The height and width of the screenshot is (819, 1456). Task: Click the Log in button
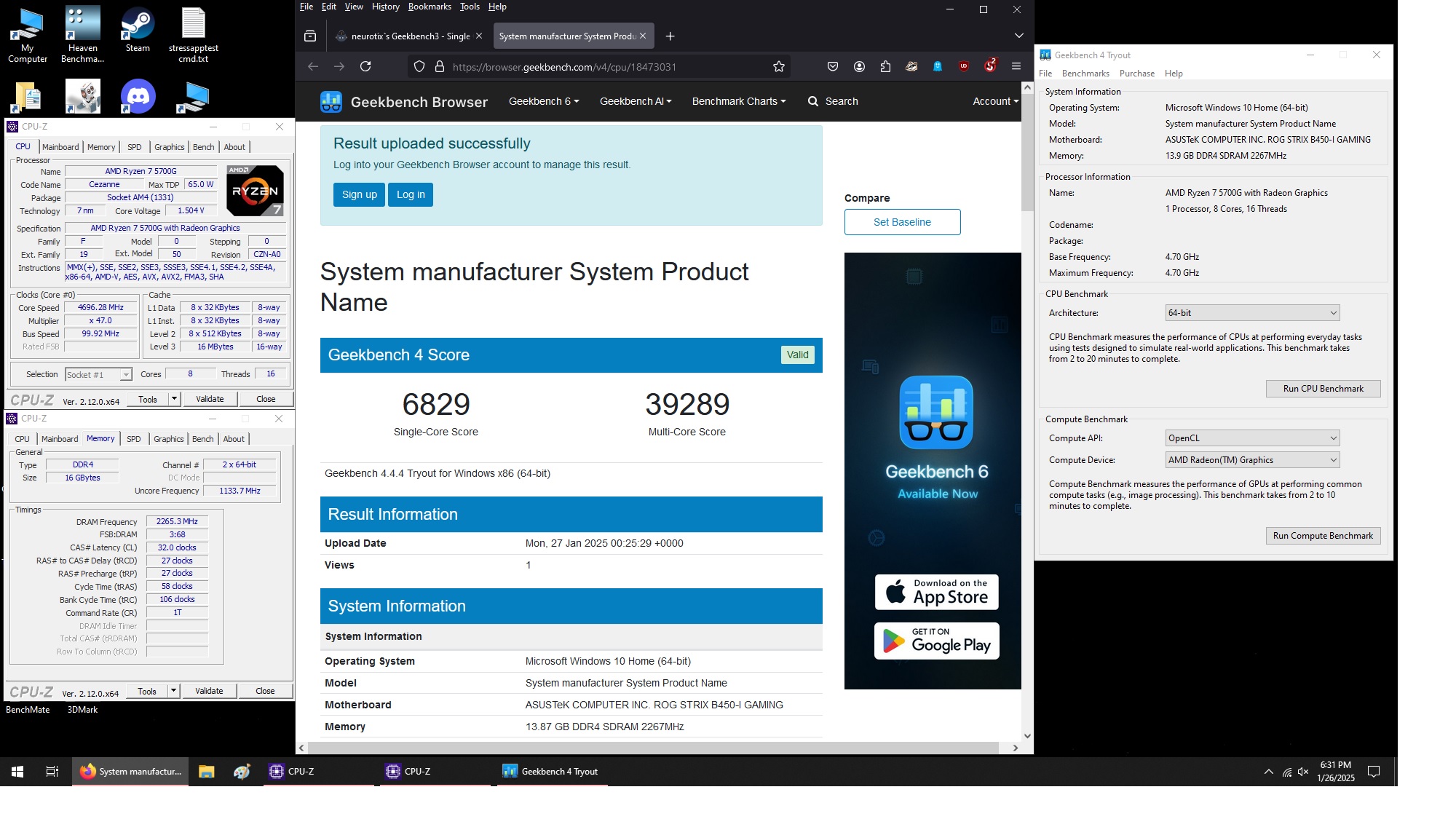(x=411, y=194)
